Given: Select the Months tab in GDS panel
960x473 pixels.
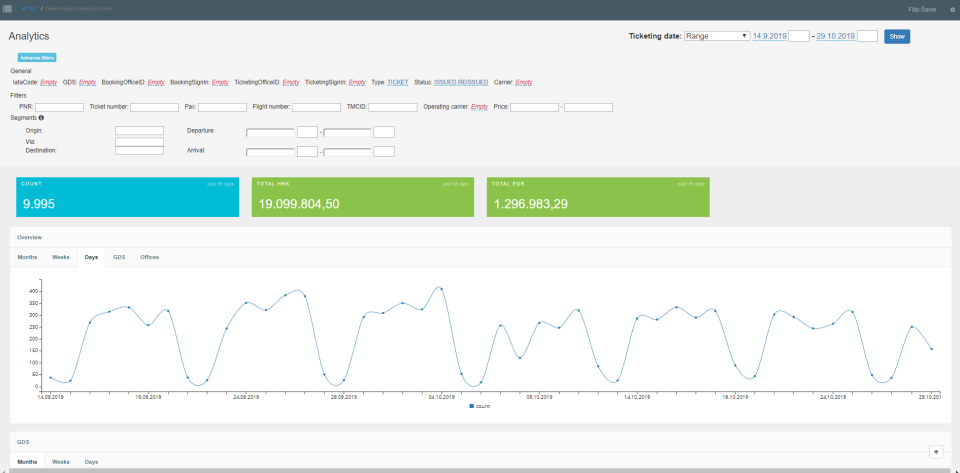Looking at the screenshot, I should [x=28, y=462].
